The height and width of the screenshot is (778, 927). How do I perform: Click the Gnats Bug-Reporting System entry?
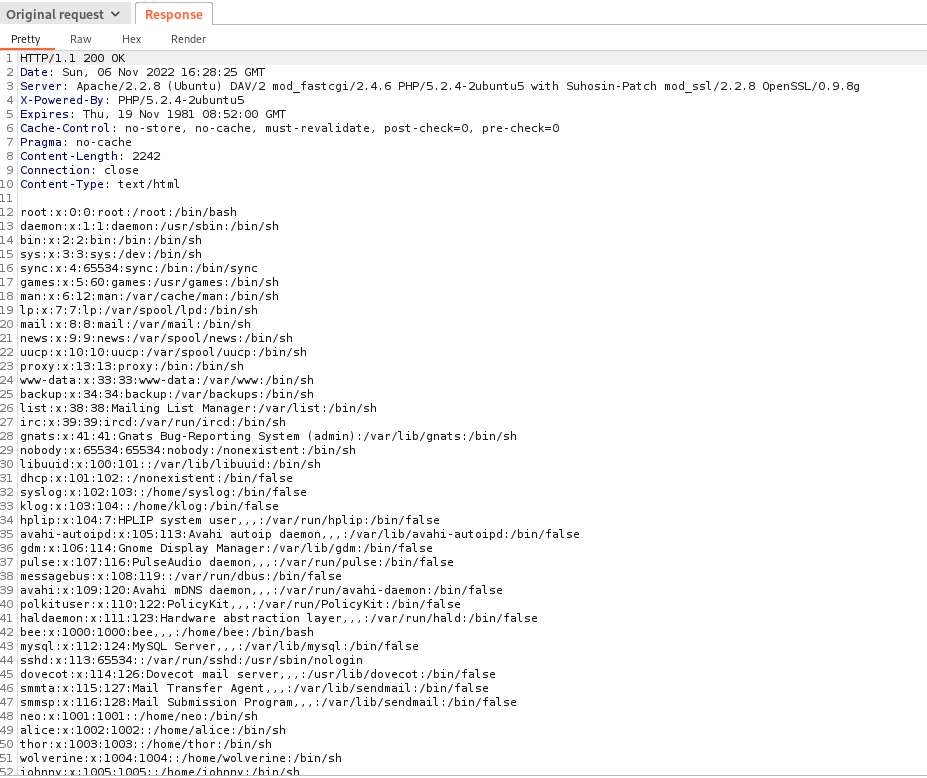tap(268, 436)
